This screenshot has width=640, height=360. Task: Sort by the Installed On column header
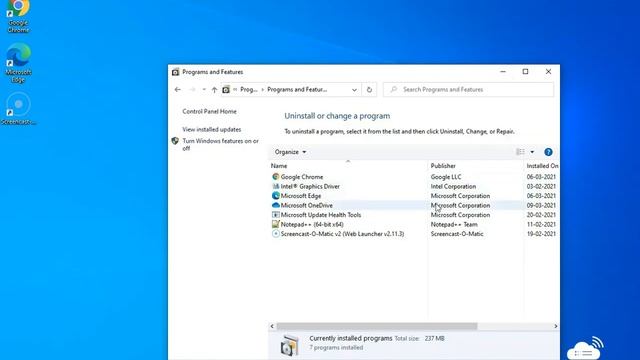[542, 166]
